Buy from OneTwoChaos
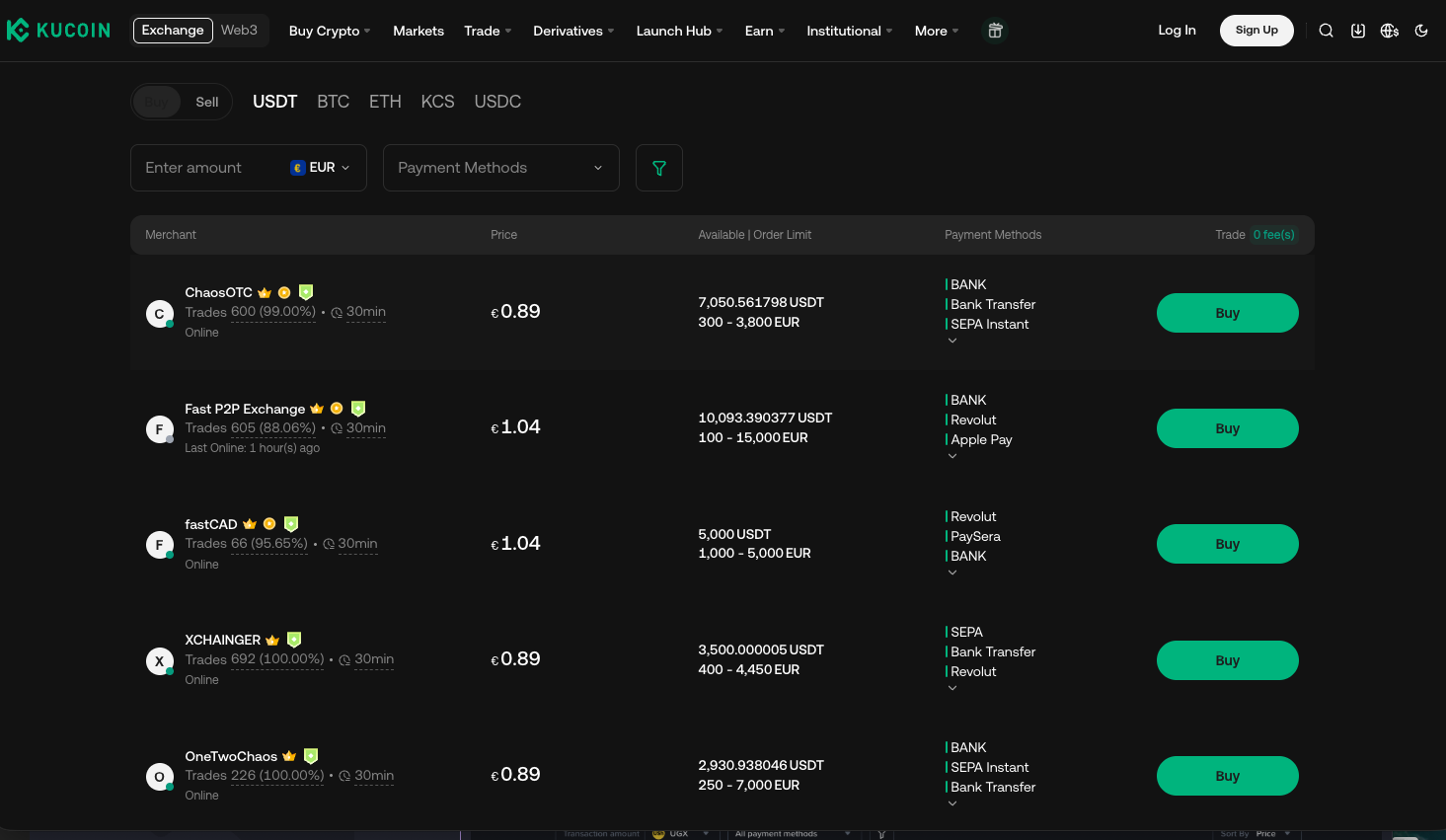The width and height of the screenshot is (1446, 840). pos(1228,776)
